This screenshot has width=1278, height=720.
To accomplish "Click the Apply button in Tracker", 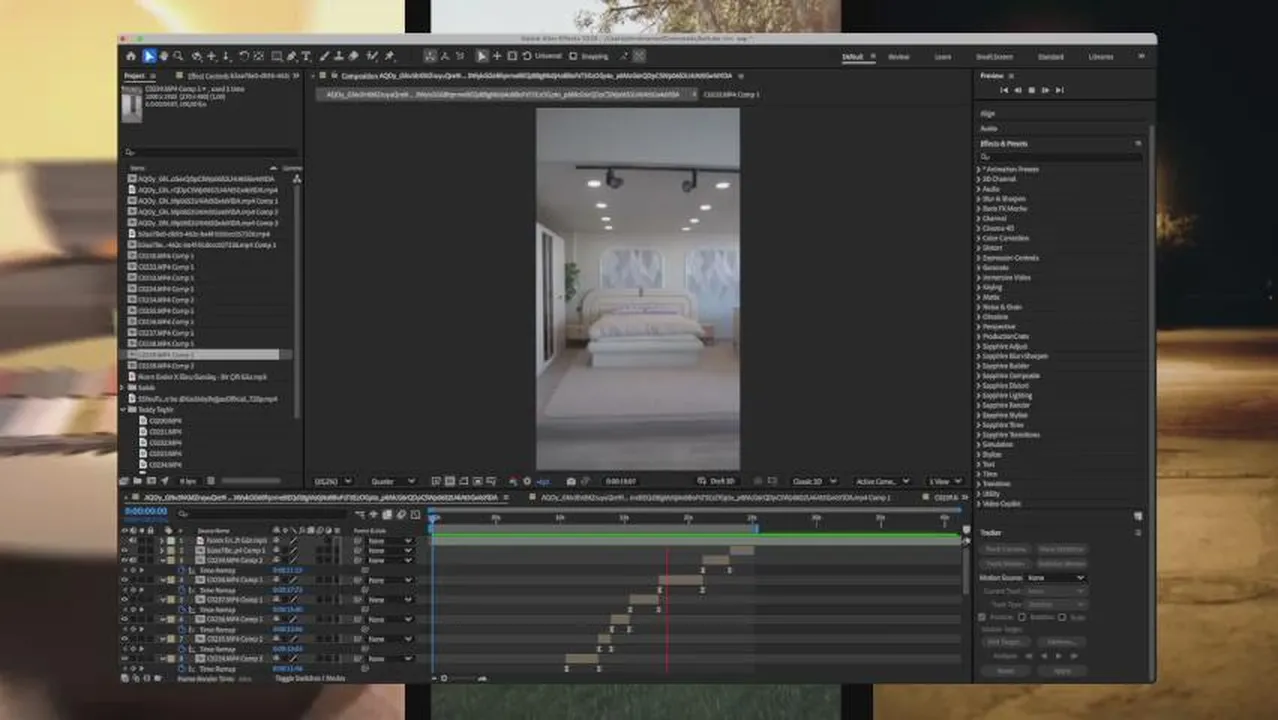I will (x=1061, y=670).
